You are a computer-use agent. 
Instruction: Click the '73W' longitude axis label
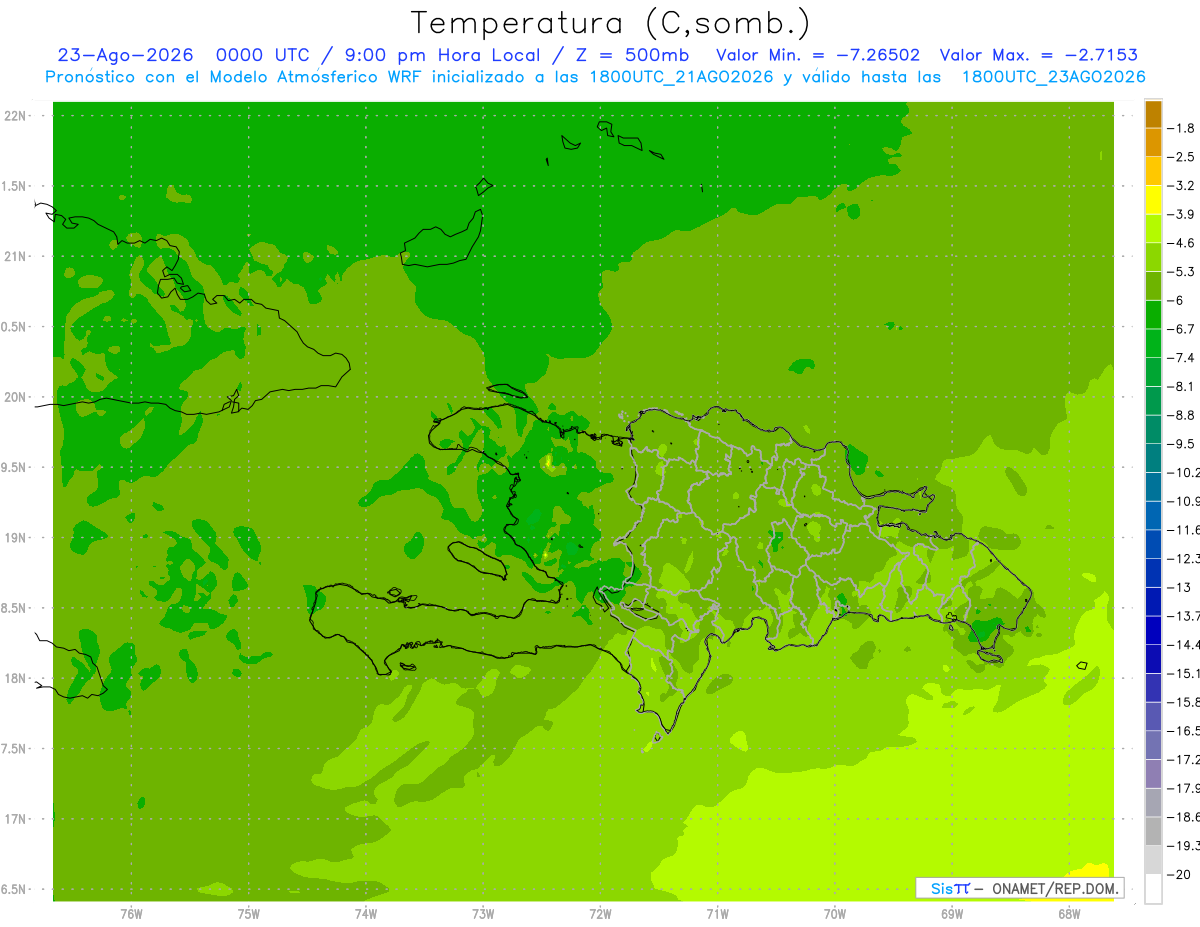click(483, 913)
